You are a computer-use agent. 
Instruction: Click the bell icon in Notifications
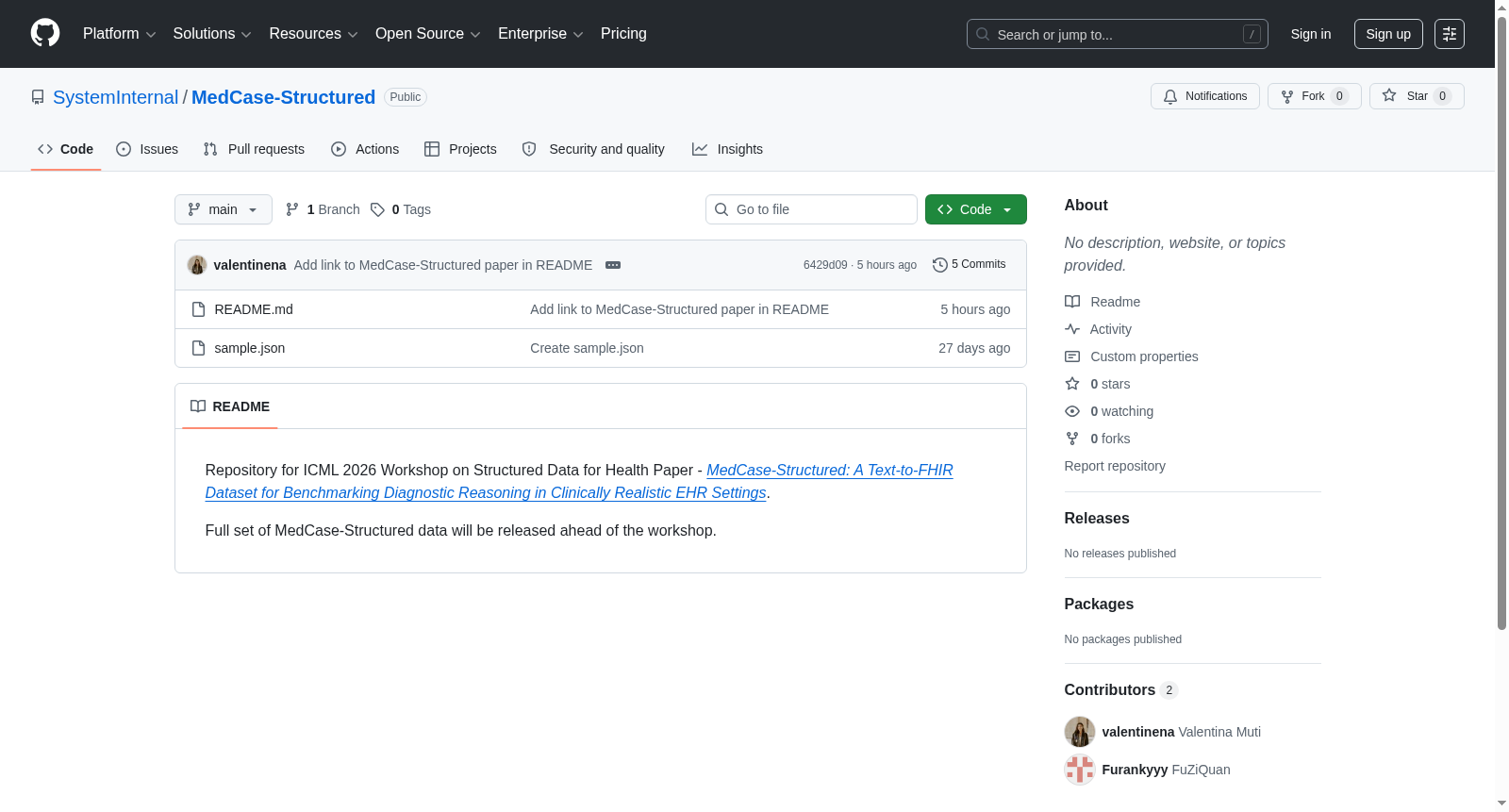[x=1170, y=96]
